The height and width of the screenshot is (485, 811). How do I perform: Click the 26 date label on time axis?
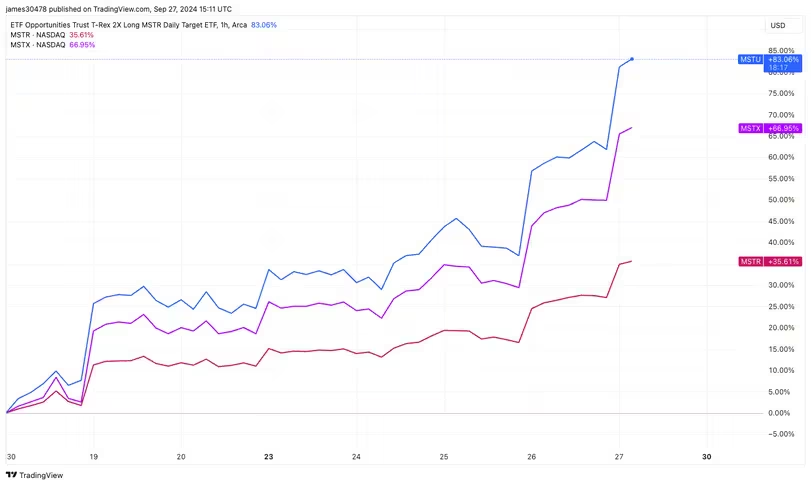[532, 456]
